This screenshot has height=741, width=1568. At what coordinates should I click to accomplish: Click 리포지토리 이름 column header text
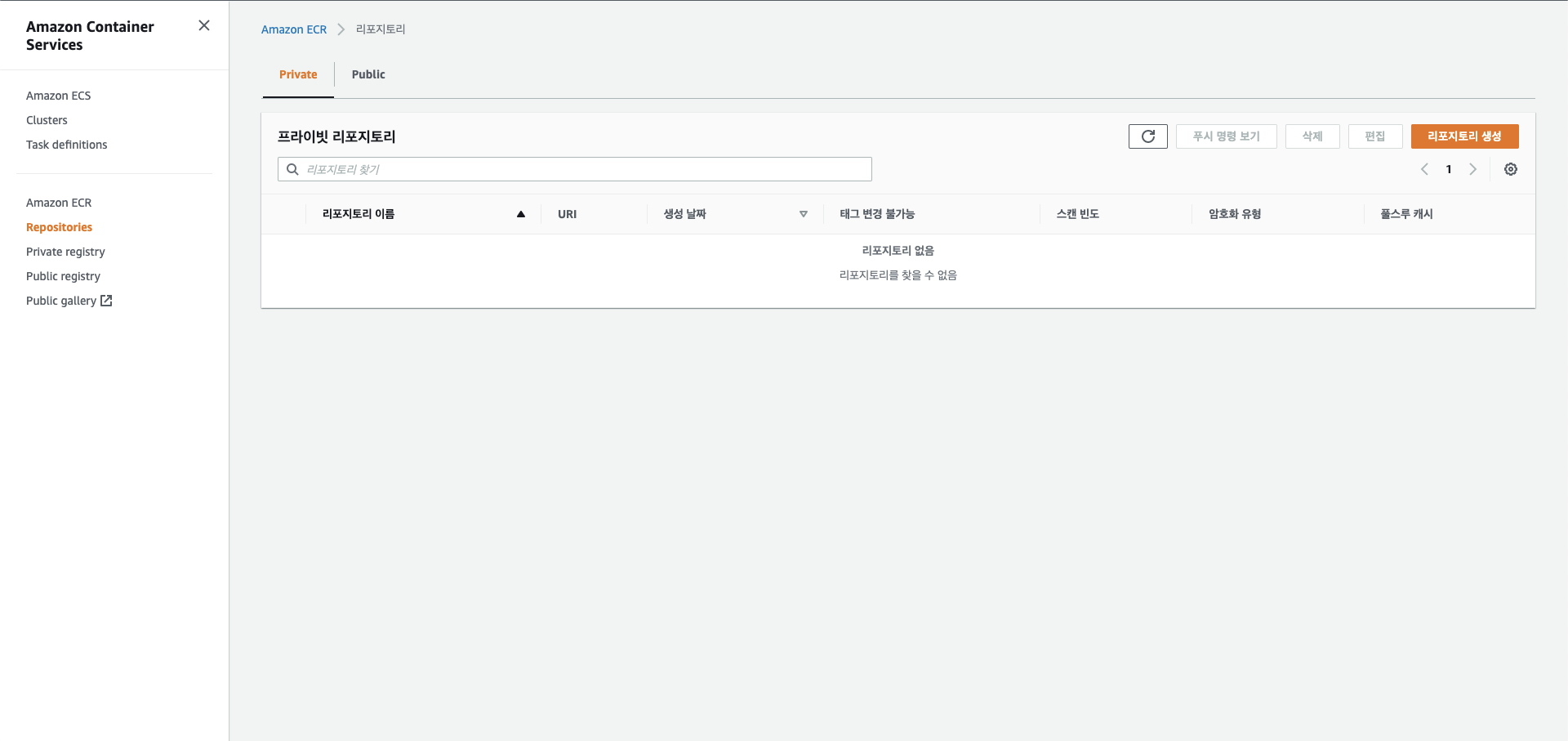pos(359,214)
